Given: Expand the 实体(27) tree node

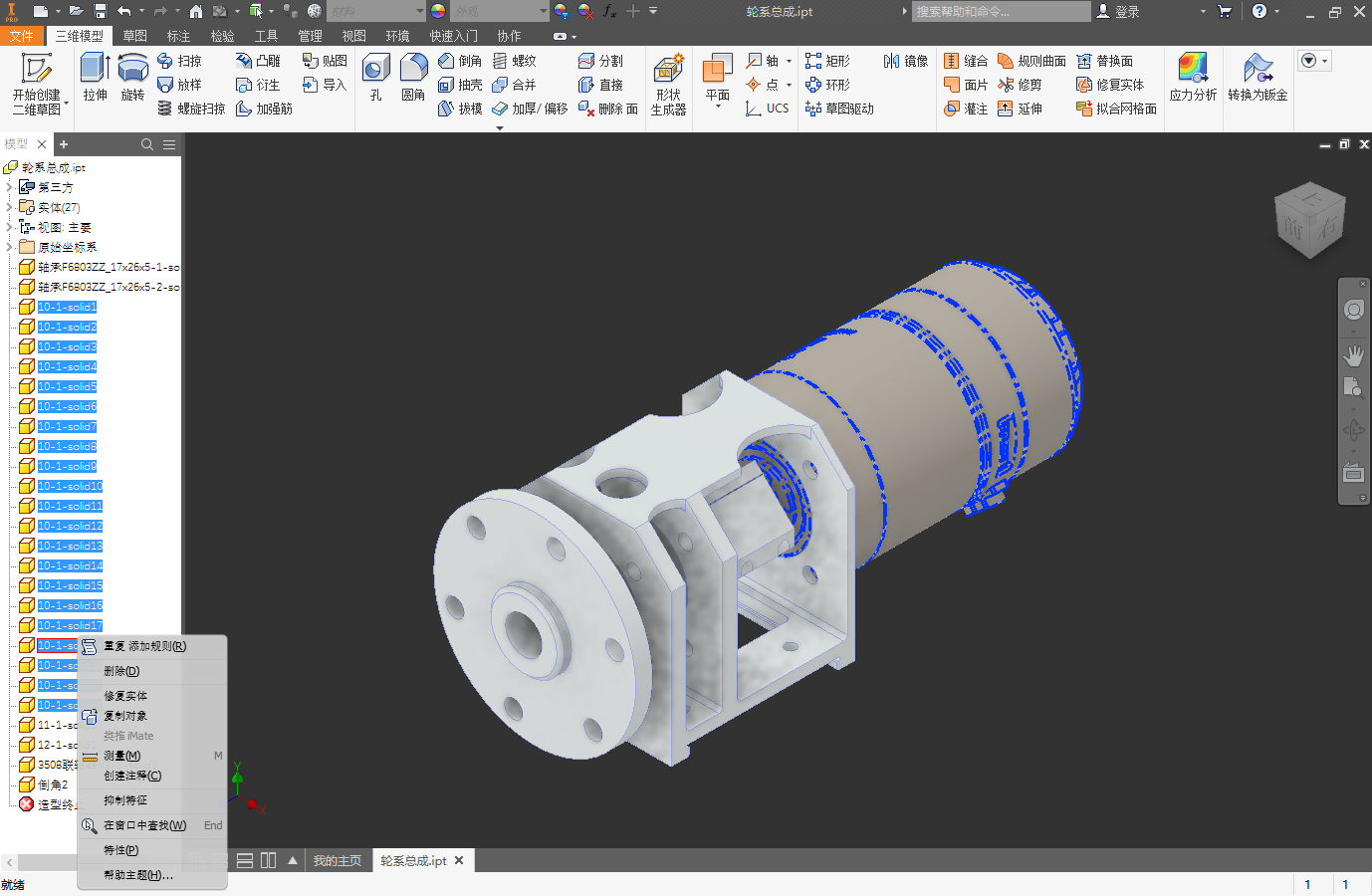Looking at the screenshot, I should [9, 207].
